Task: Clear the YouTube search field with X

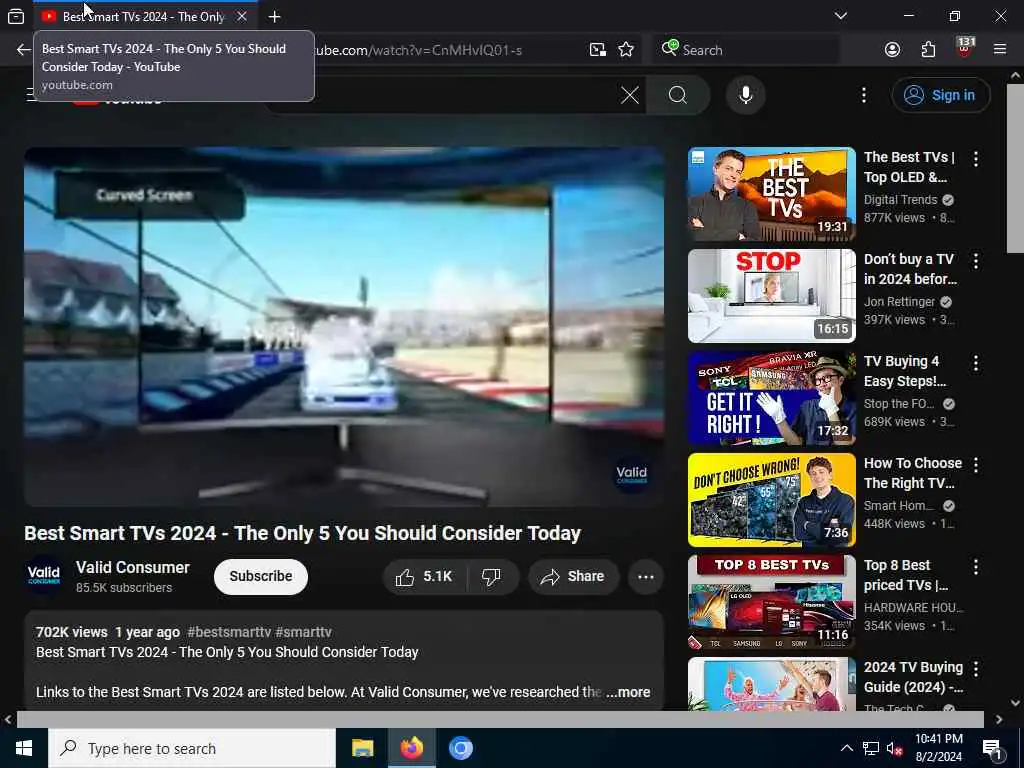Action: pos(630,95)
